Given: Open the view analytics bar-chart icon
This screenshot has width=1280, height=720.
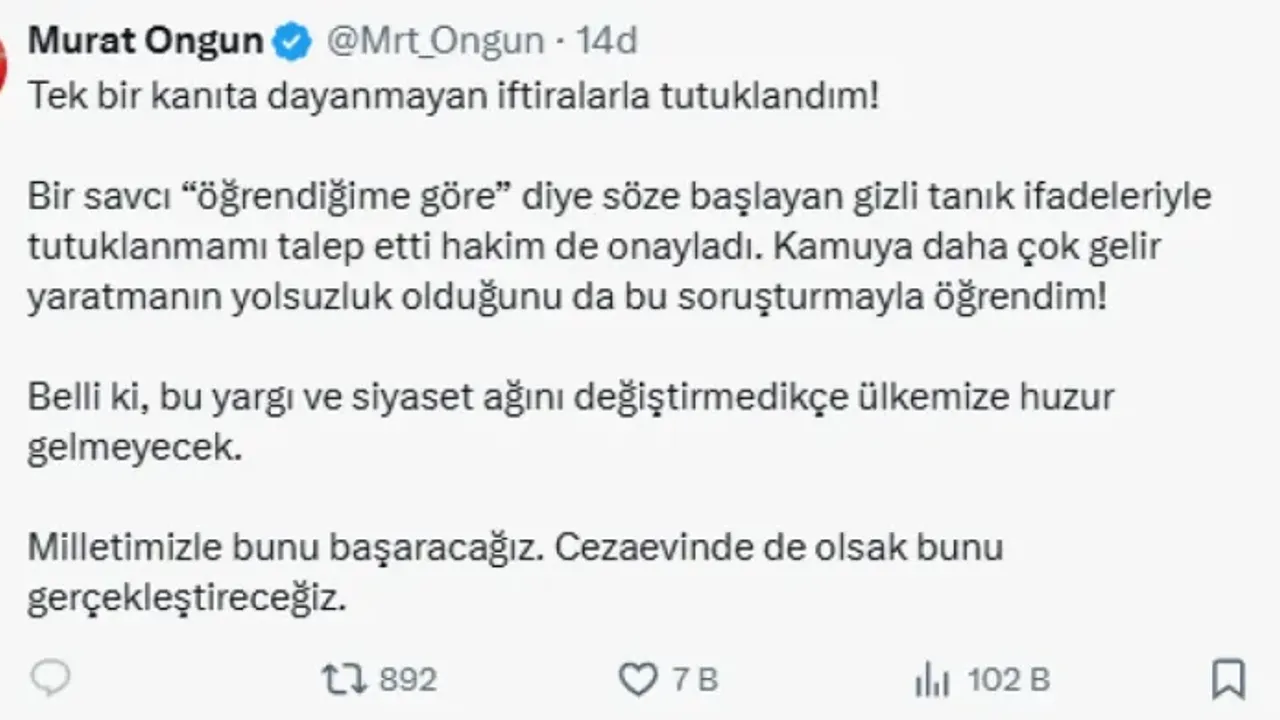Looking at the screenshot, I should tap(932, 681).
